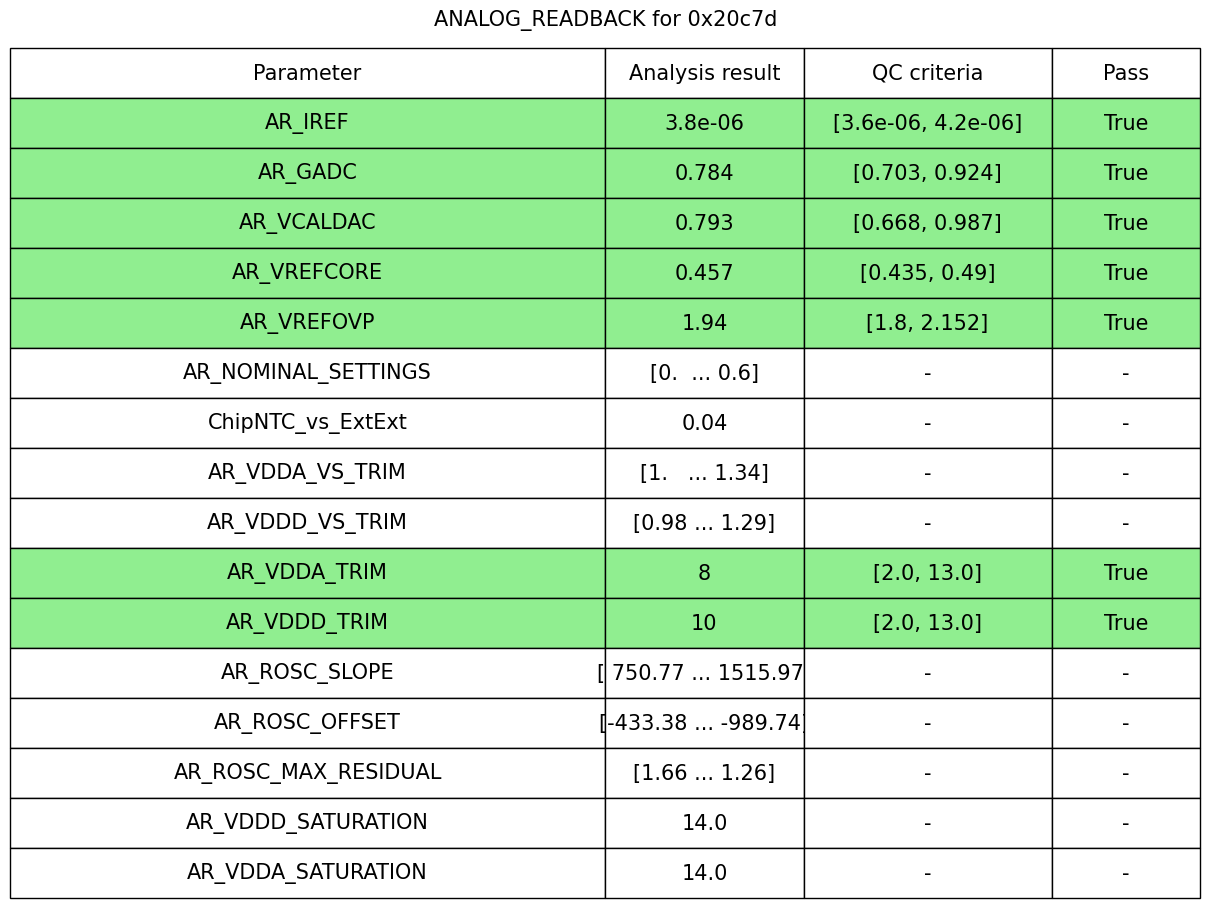Click the Pass column header
Screen dimensions: 1210x908
1125,73
